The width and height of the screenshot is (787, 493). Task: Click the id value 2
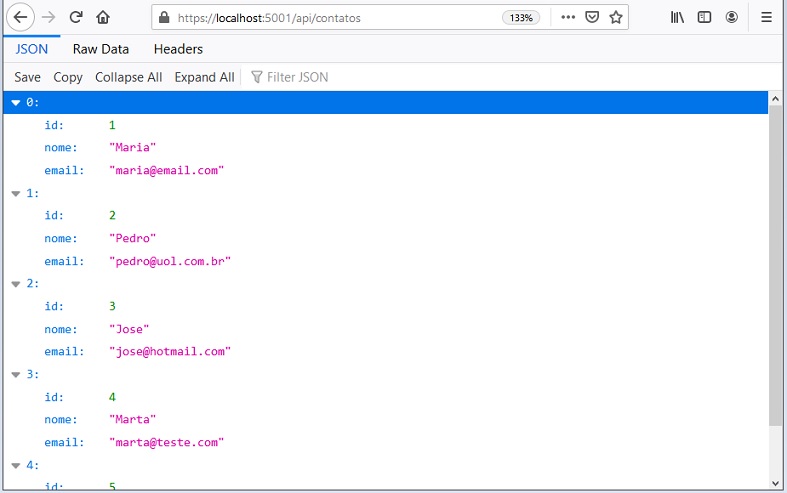112,215
